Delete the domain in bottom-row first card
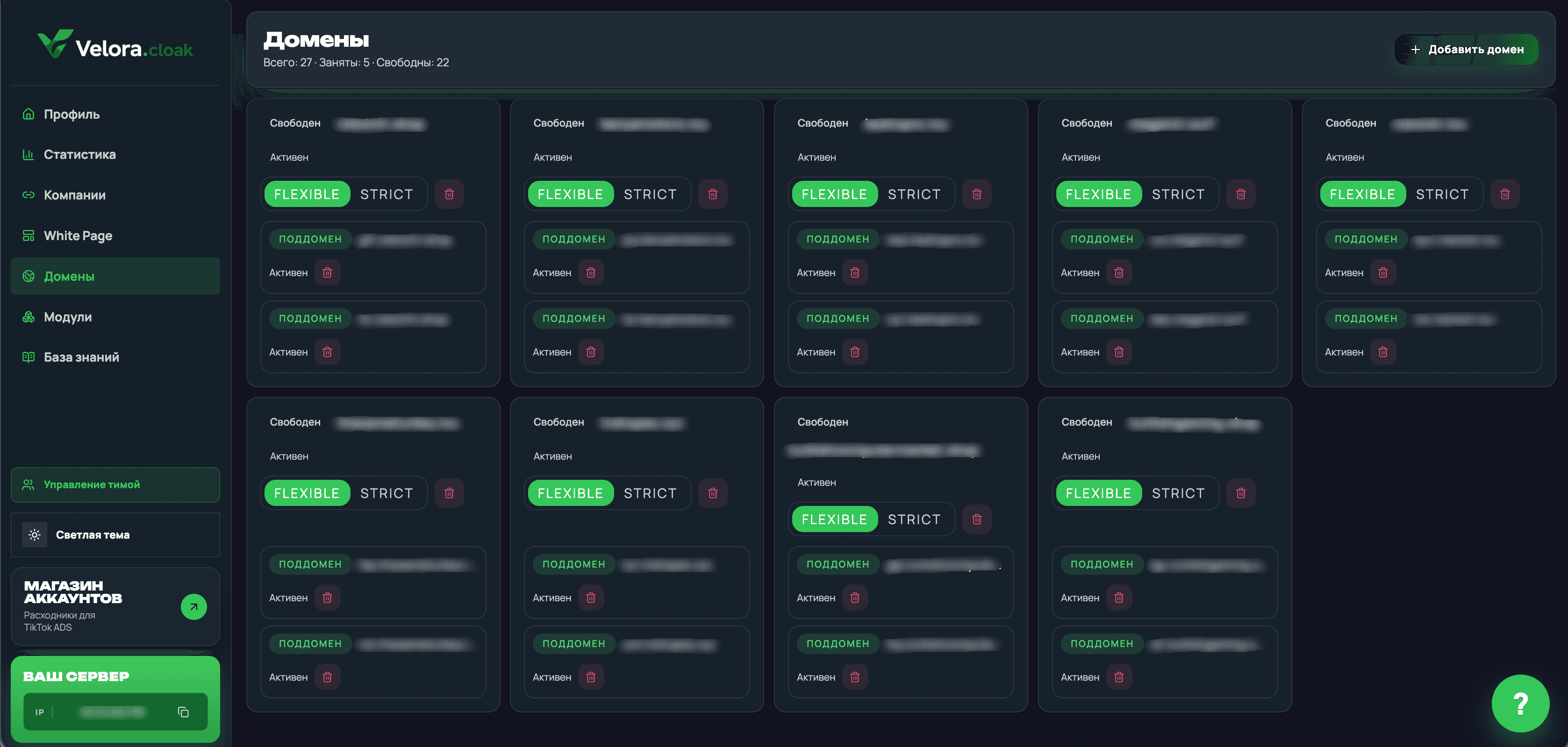The image size is (1568, 747). click(x=449, y=493)
